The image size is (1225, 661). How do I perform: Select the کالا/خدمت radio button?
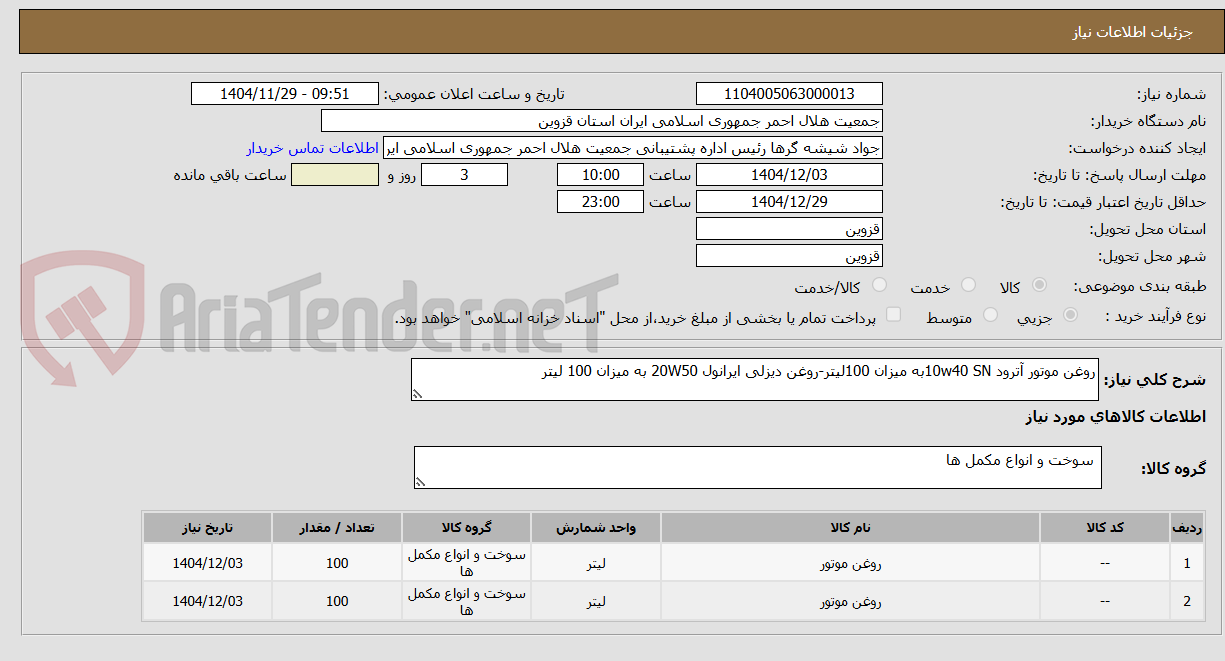point(879,286)
